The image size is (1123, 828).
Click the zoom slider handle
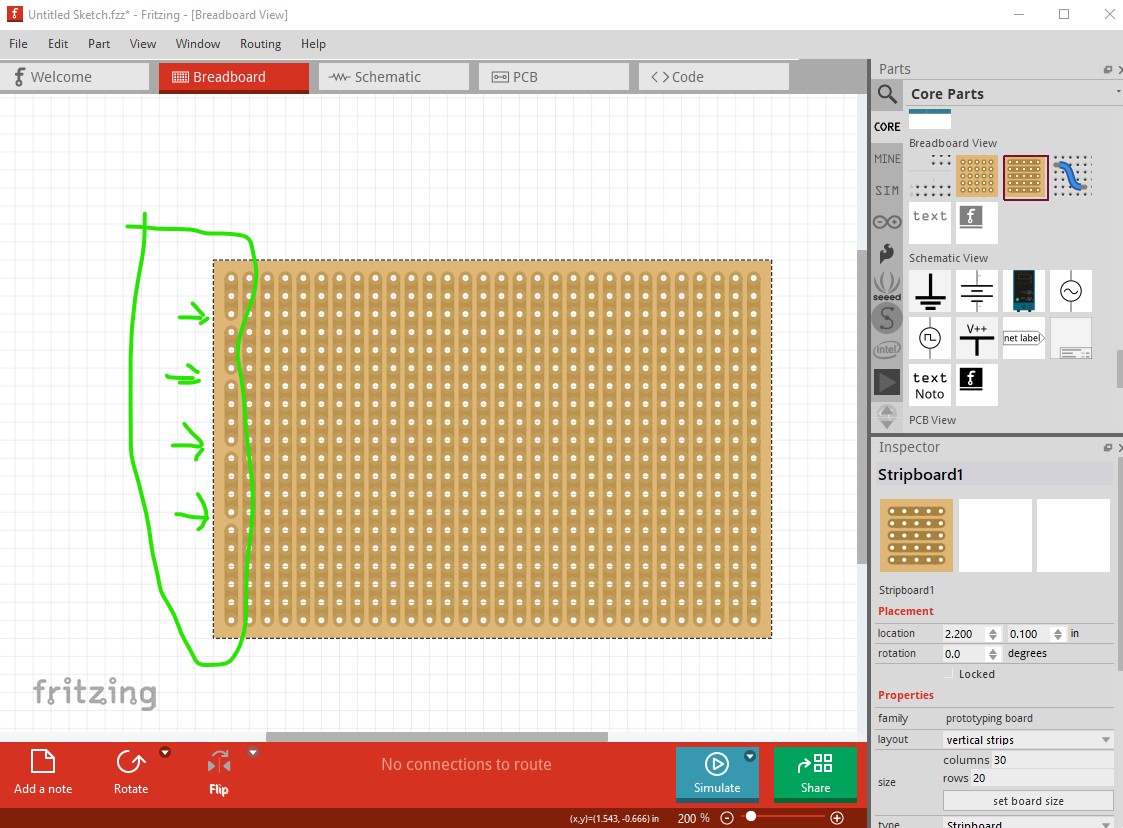click(x=751, y=817)
